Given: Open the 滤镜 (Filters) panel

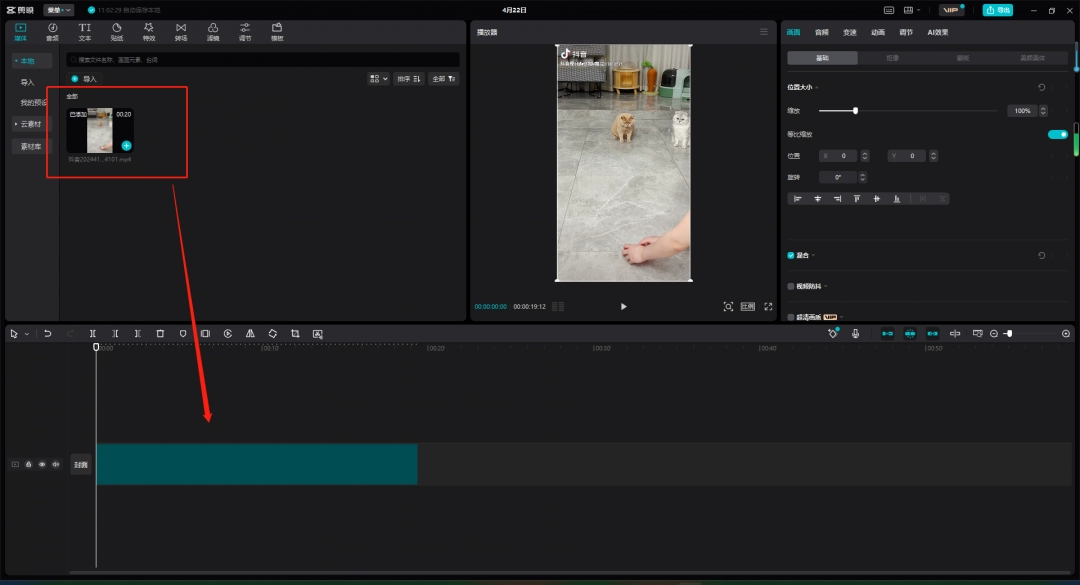Looking at the screenshot, I should point(213,32).
